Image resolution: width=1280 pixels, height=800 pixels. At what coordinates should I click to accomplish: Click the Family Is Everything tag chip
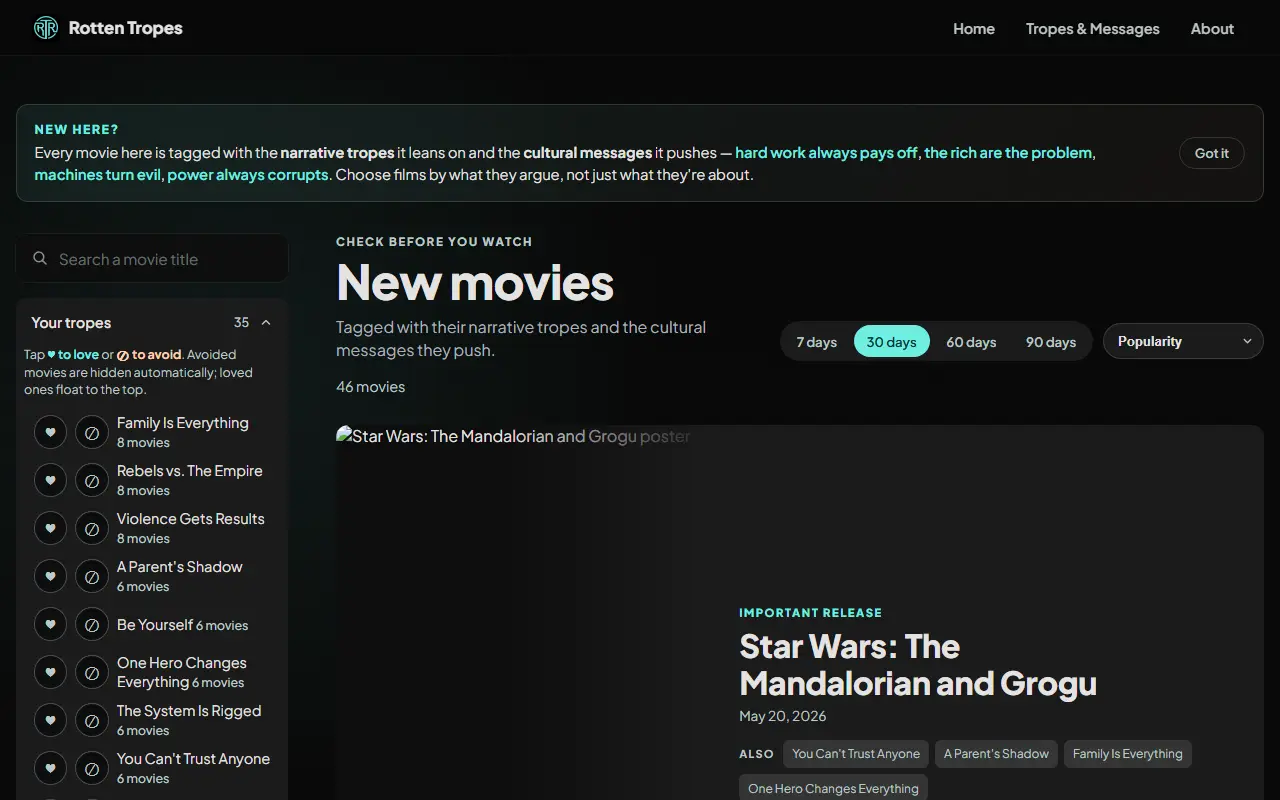pyautogui.click(x=1127, y=754)
